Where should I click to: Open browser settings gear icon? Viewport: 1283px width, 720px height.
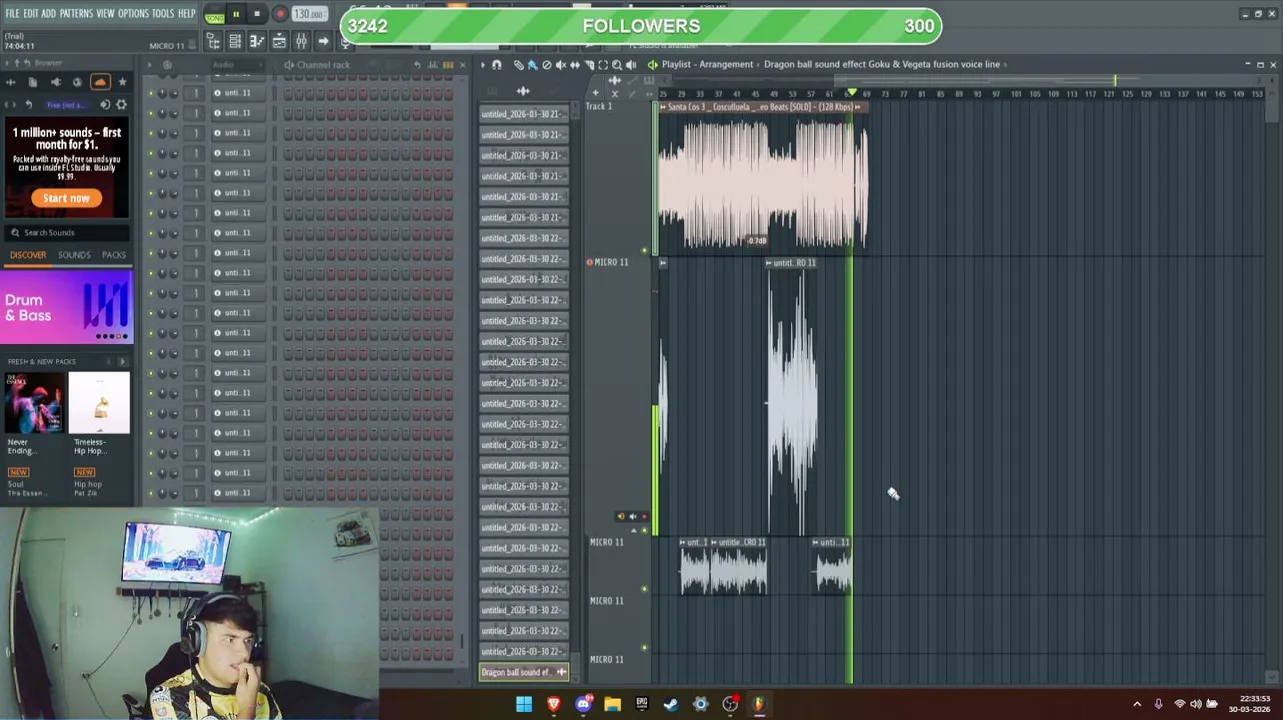(x=122, y=104)
